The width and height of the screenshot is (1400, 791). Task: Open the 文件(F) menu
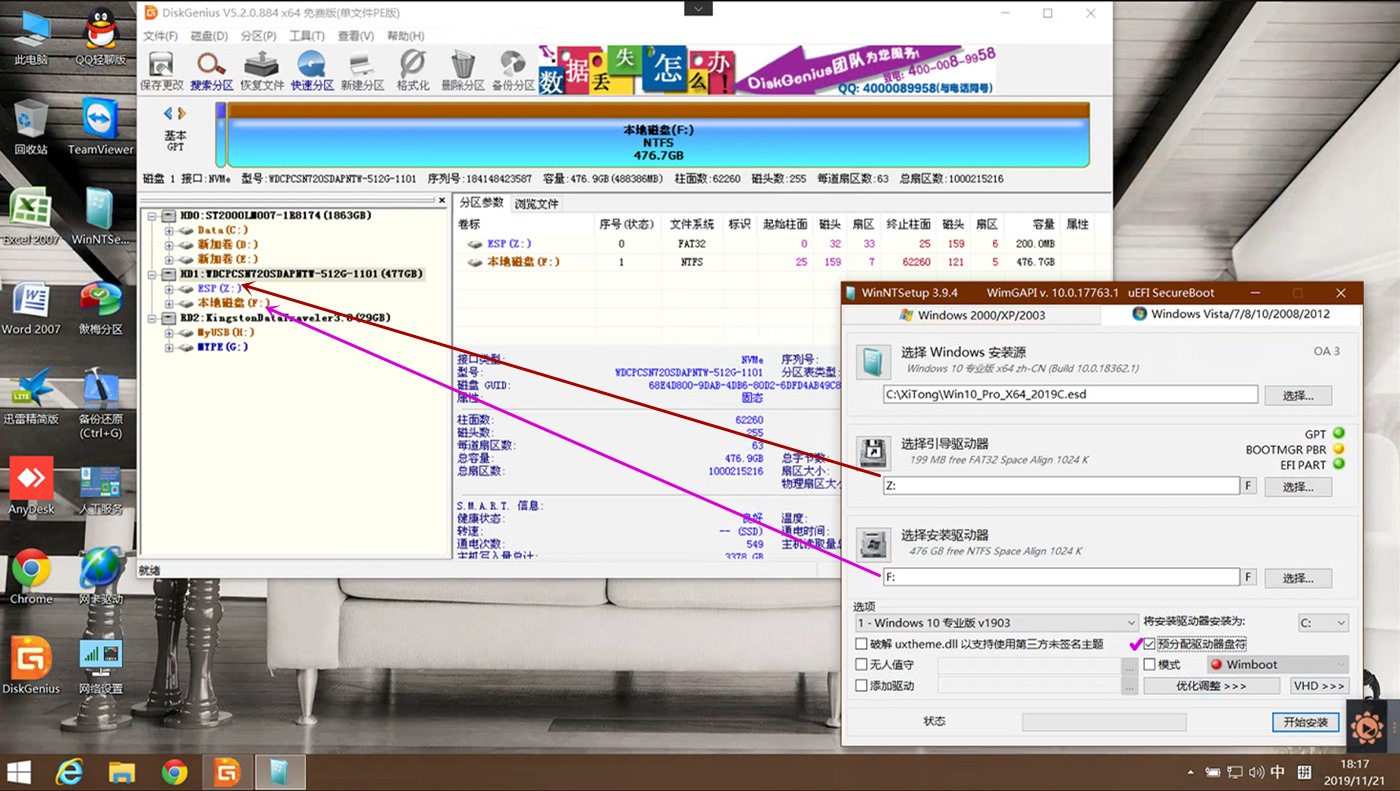160,36
